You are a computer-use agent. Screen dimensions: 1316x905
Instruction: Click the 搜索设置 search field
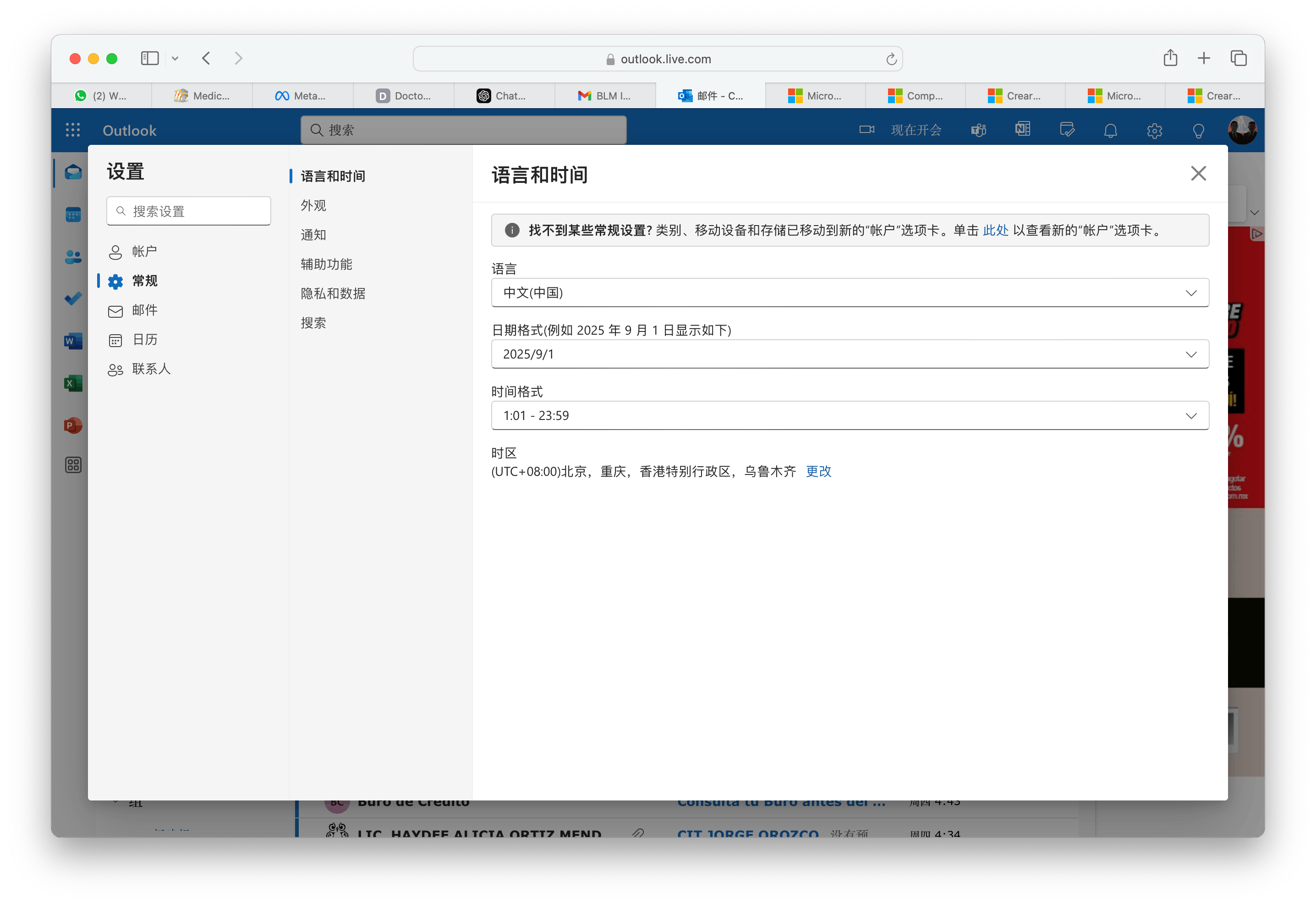[x=189, y=211]
